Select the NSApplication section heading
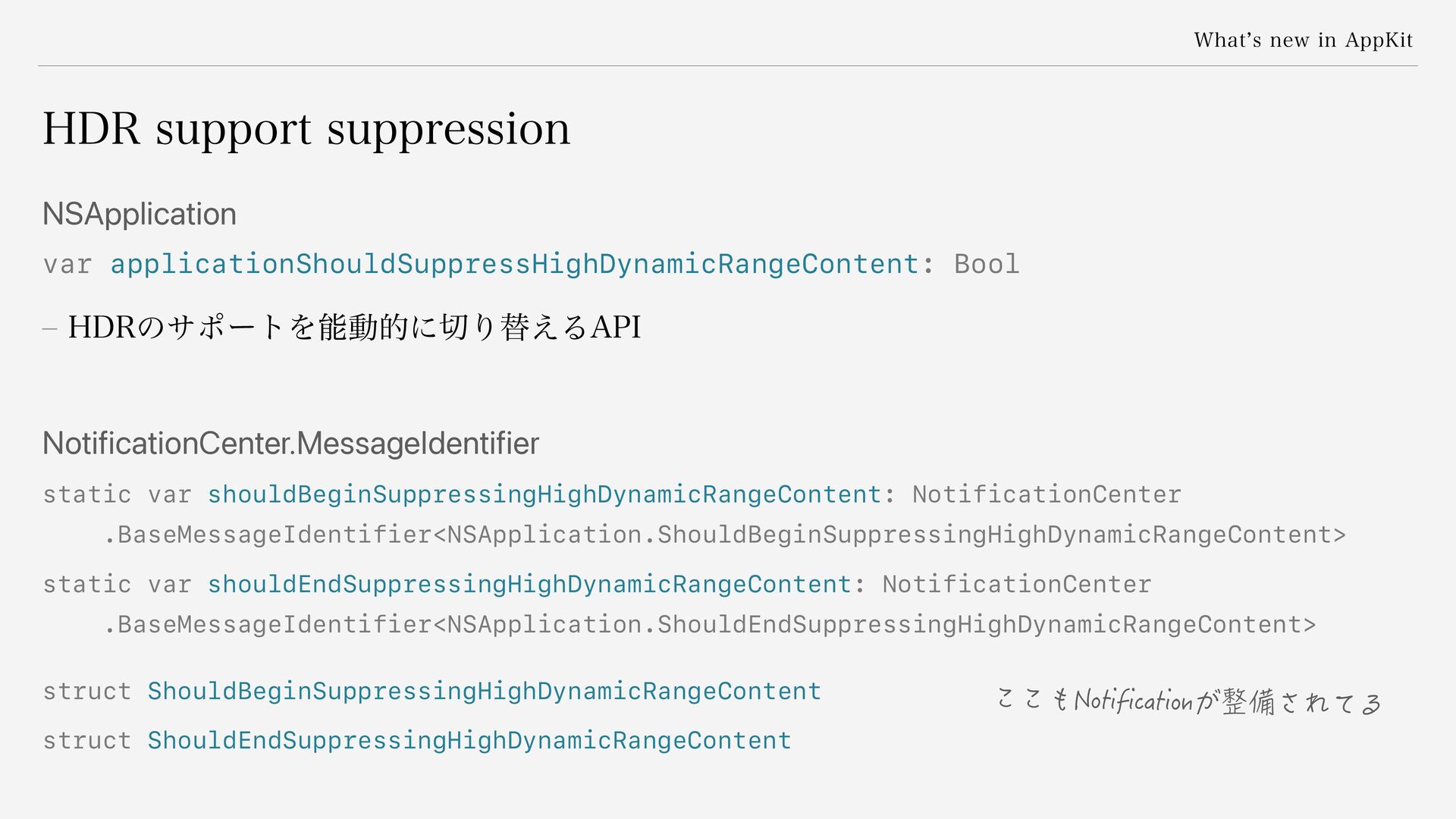1456x819 pixels. click(140, 214)
